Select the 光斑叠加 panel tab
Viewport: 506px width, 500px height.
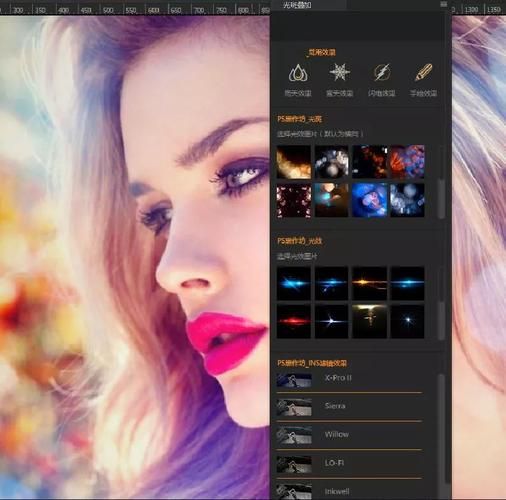pos(297,5)
